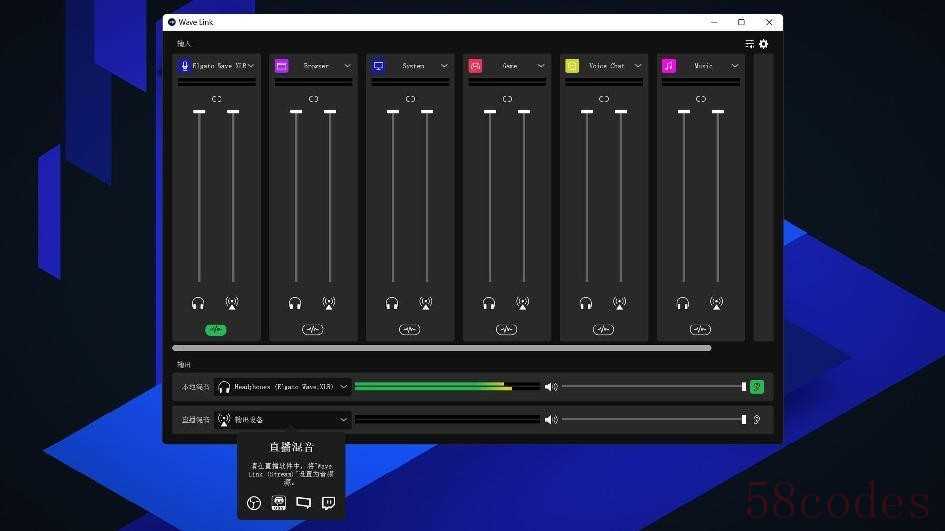Viewport: 945px width, 531px height.
Task: Mute System channel in stream mix
Action: pos(425,303)
